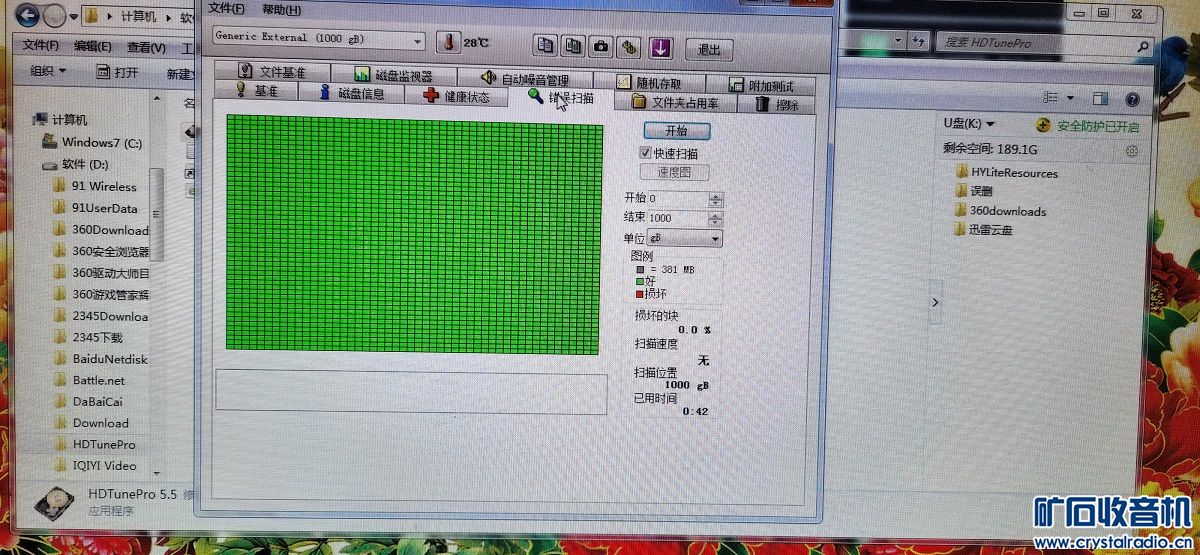
Task: Click the thermometer temperature icon in HD Tune
Action: 447,43
